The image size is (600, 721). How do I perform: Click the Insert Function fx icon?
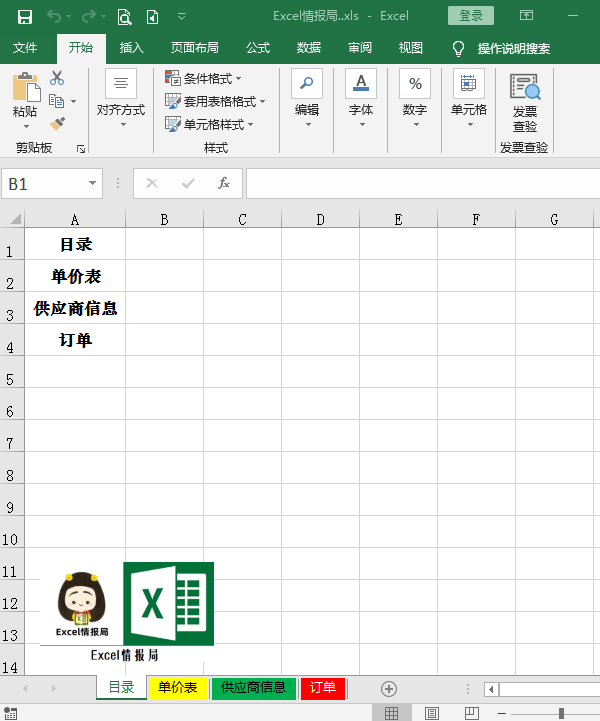[x=223, y=183]
